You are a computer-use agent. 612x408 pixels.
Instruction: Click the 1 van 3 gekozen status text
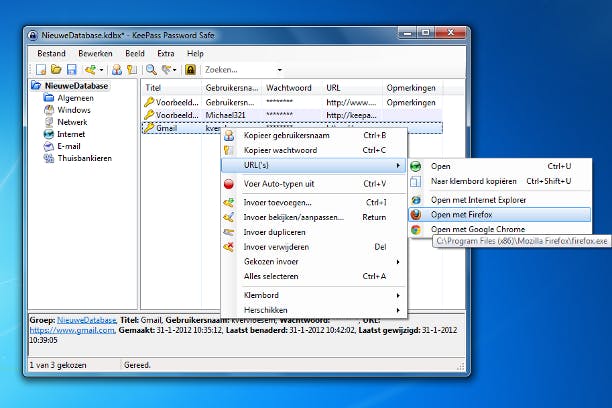58,365
